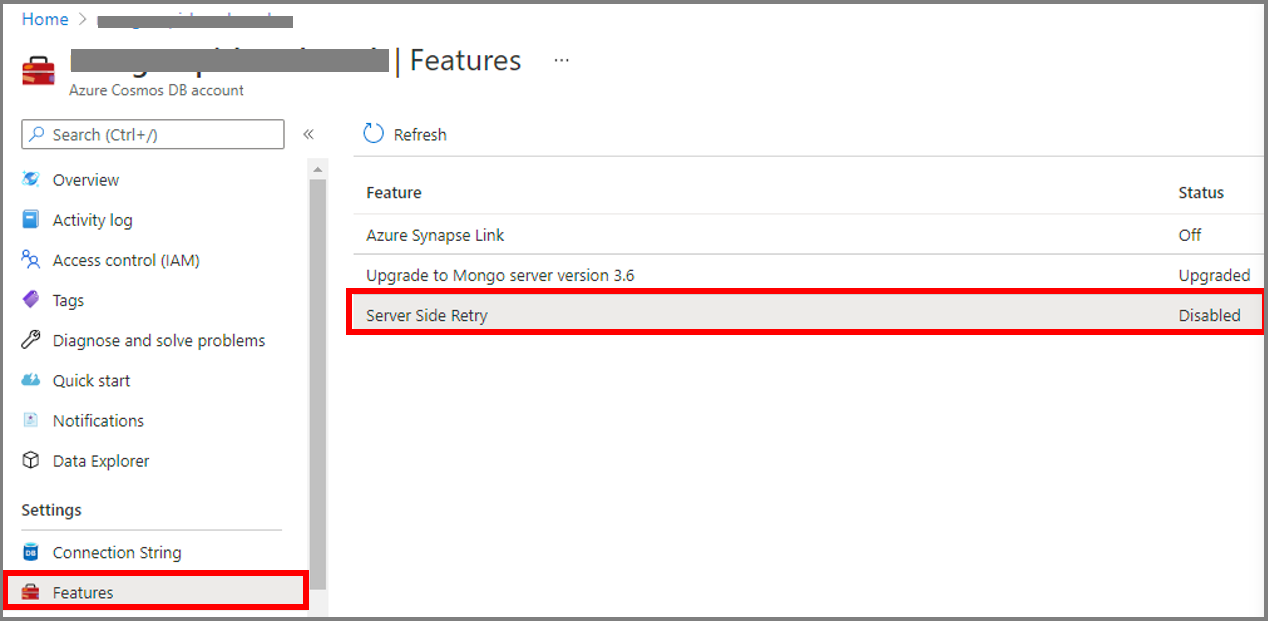Click the Cosmos DB account toolbox icon
This screenshot has height=621, width=1268.
pos(38,71)
